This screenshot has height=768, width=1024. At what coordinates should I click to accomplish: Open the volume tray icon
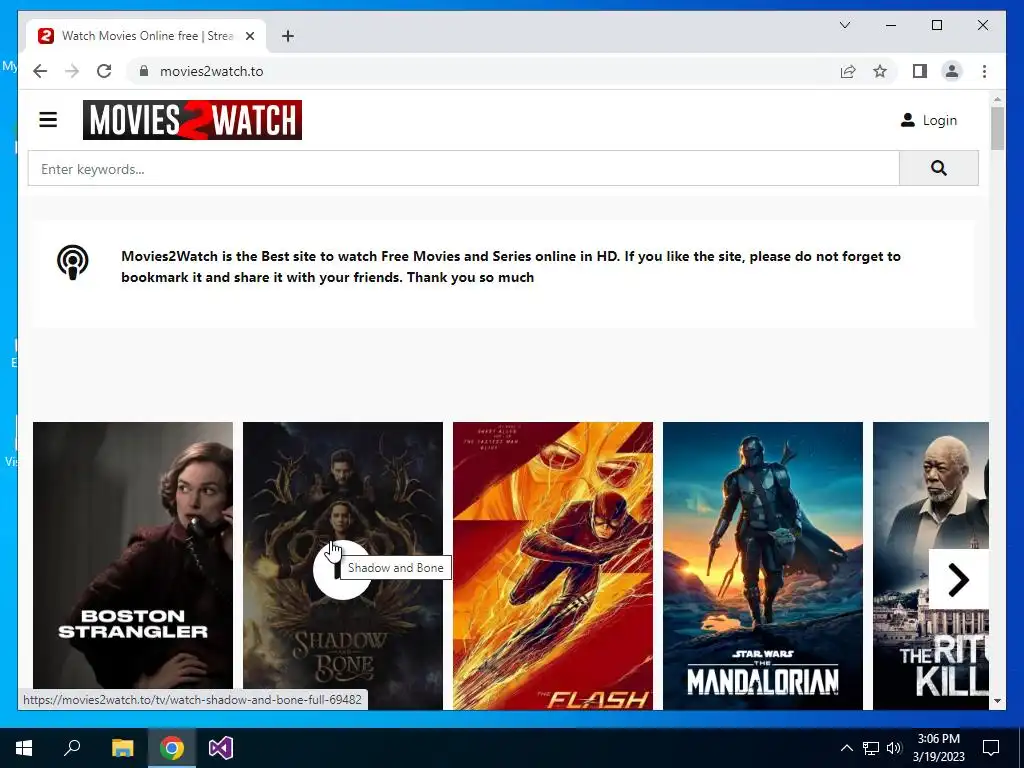point(894,748)
